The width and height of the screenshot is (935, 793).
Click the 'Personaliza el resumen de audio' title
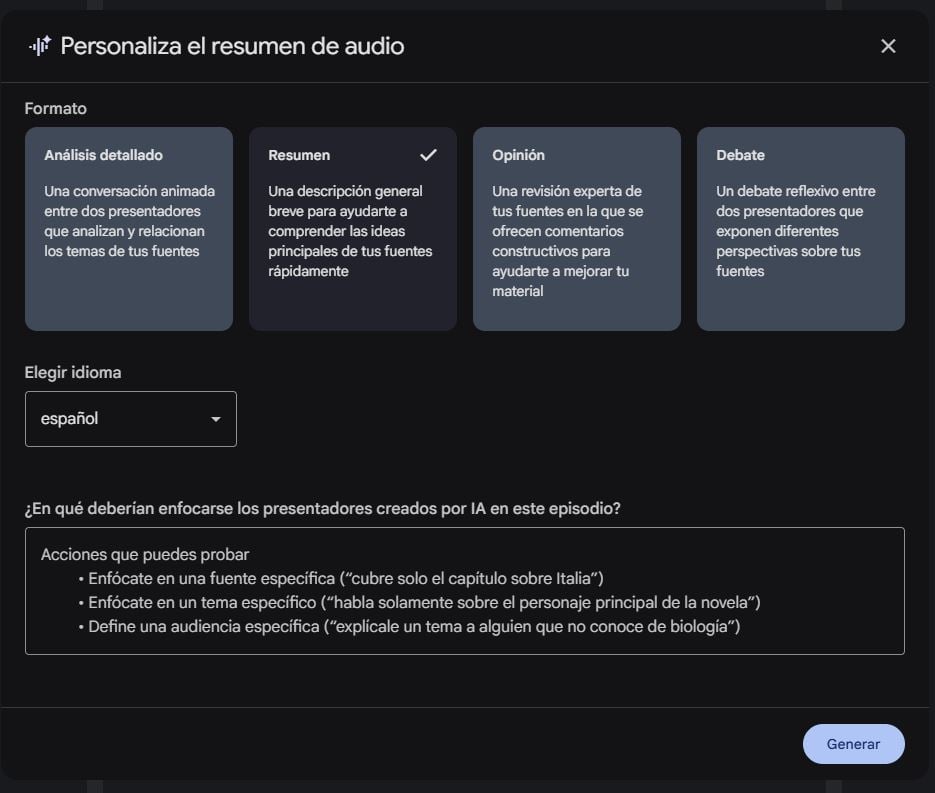click(x=232, y=46)
